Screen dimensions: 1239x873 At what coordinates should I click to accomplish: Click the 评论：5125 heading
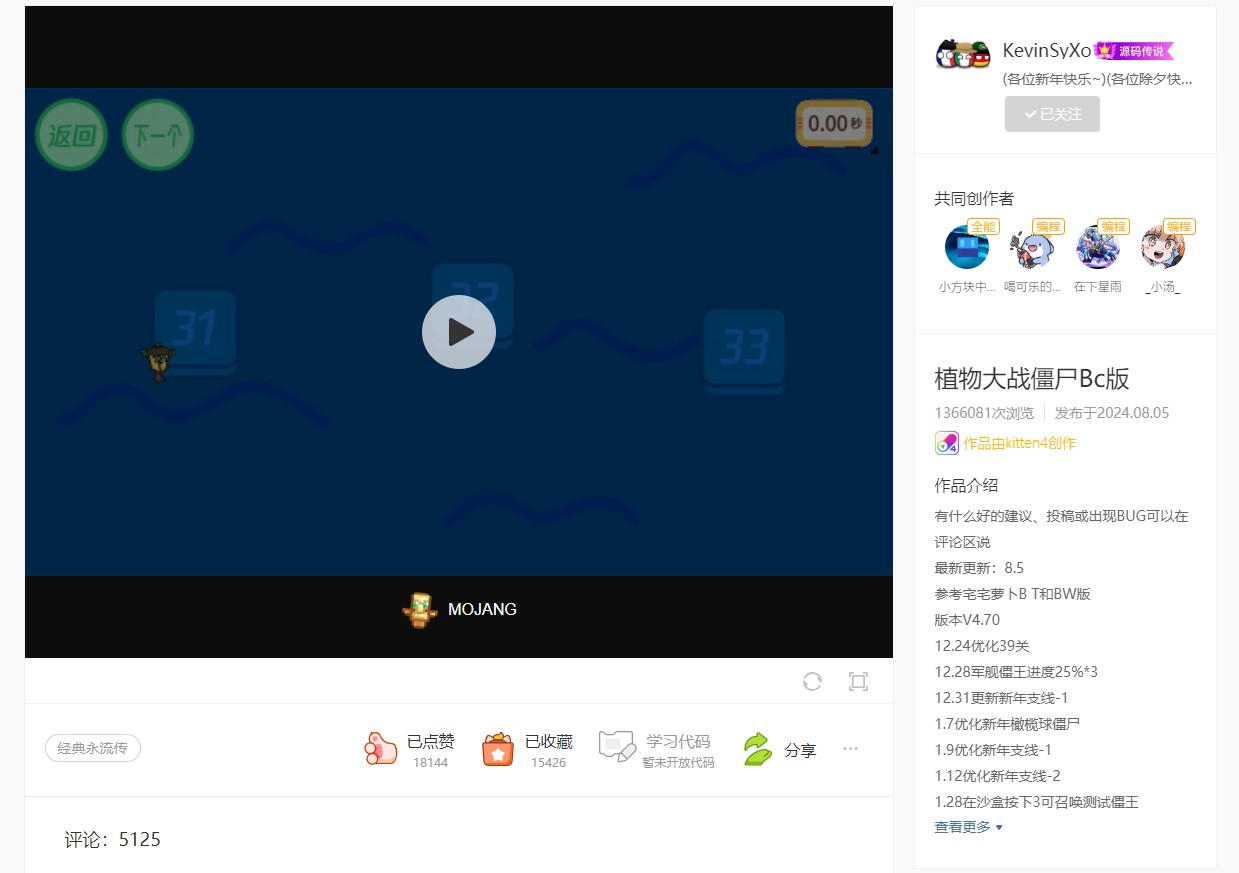click(113, 839)
